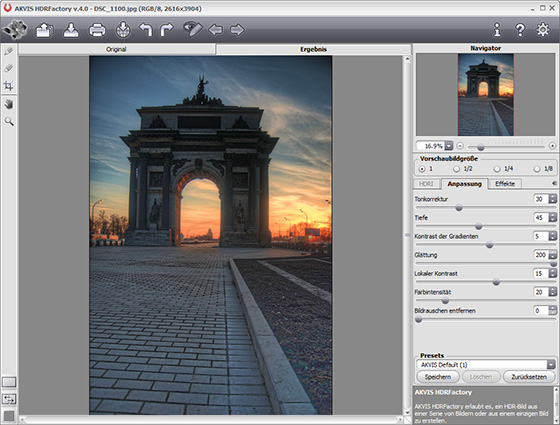Select preview size 1/8 radio button
The image size is (560, 425).
tap(537, 169)
